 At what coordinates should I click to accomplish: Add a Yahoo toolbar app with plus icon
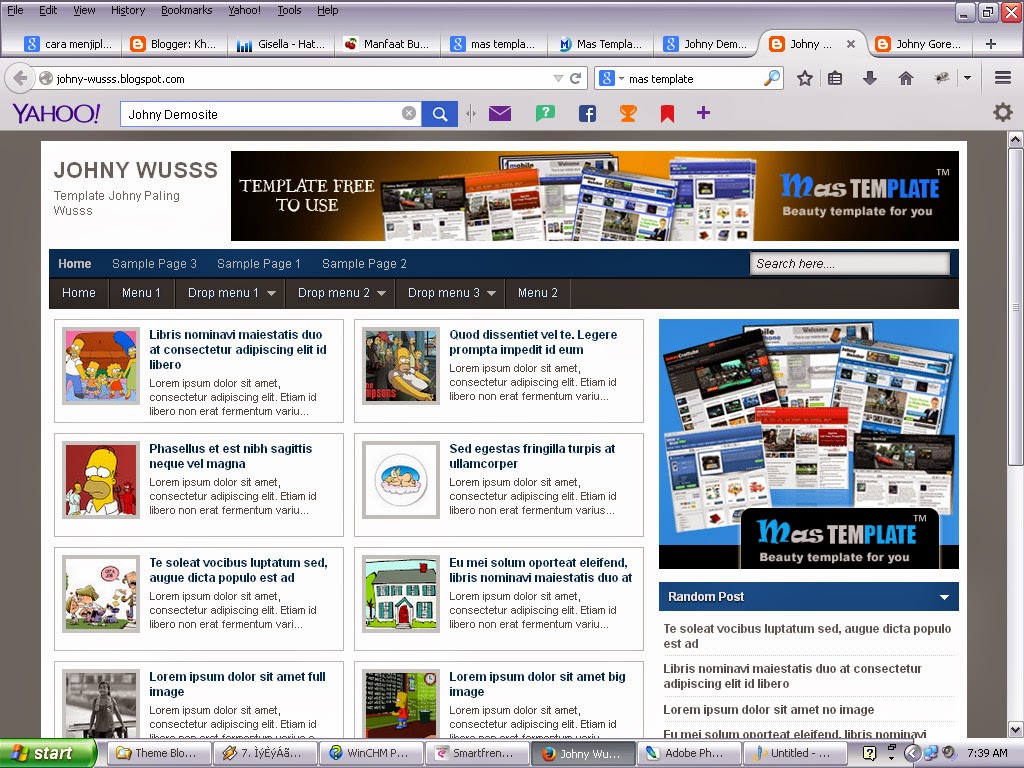[703, 113]
